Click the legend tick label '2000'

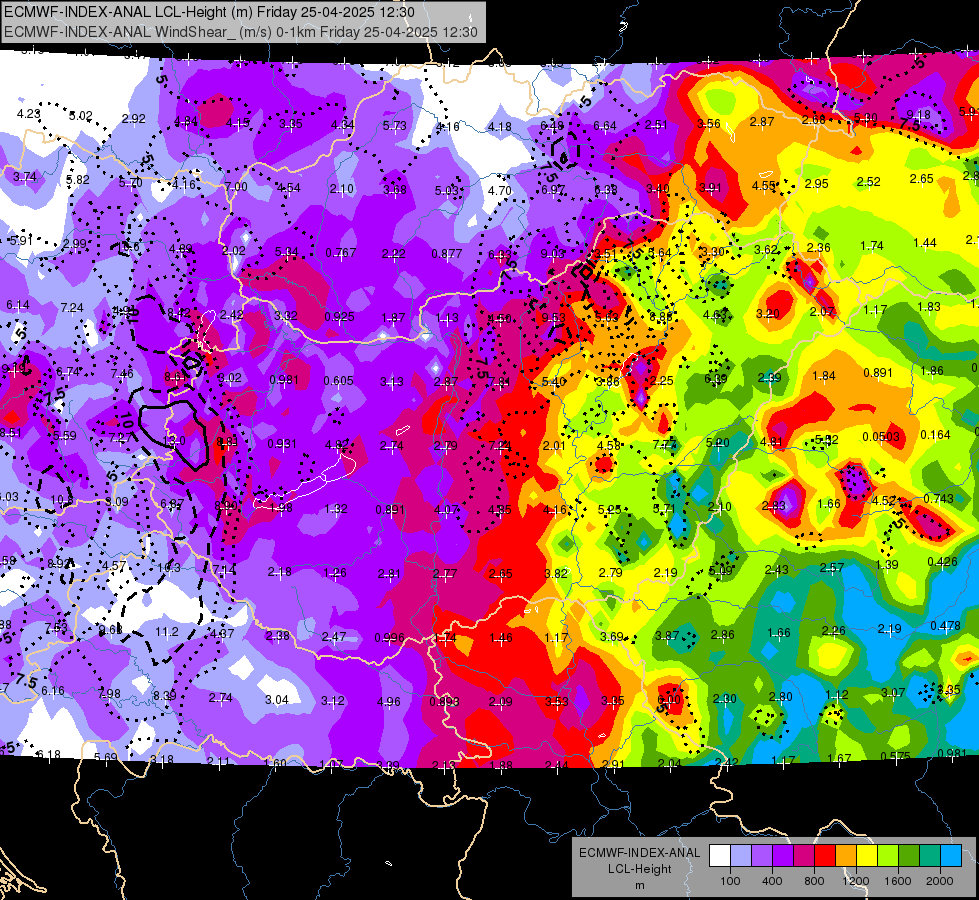(940, 881)
